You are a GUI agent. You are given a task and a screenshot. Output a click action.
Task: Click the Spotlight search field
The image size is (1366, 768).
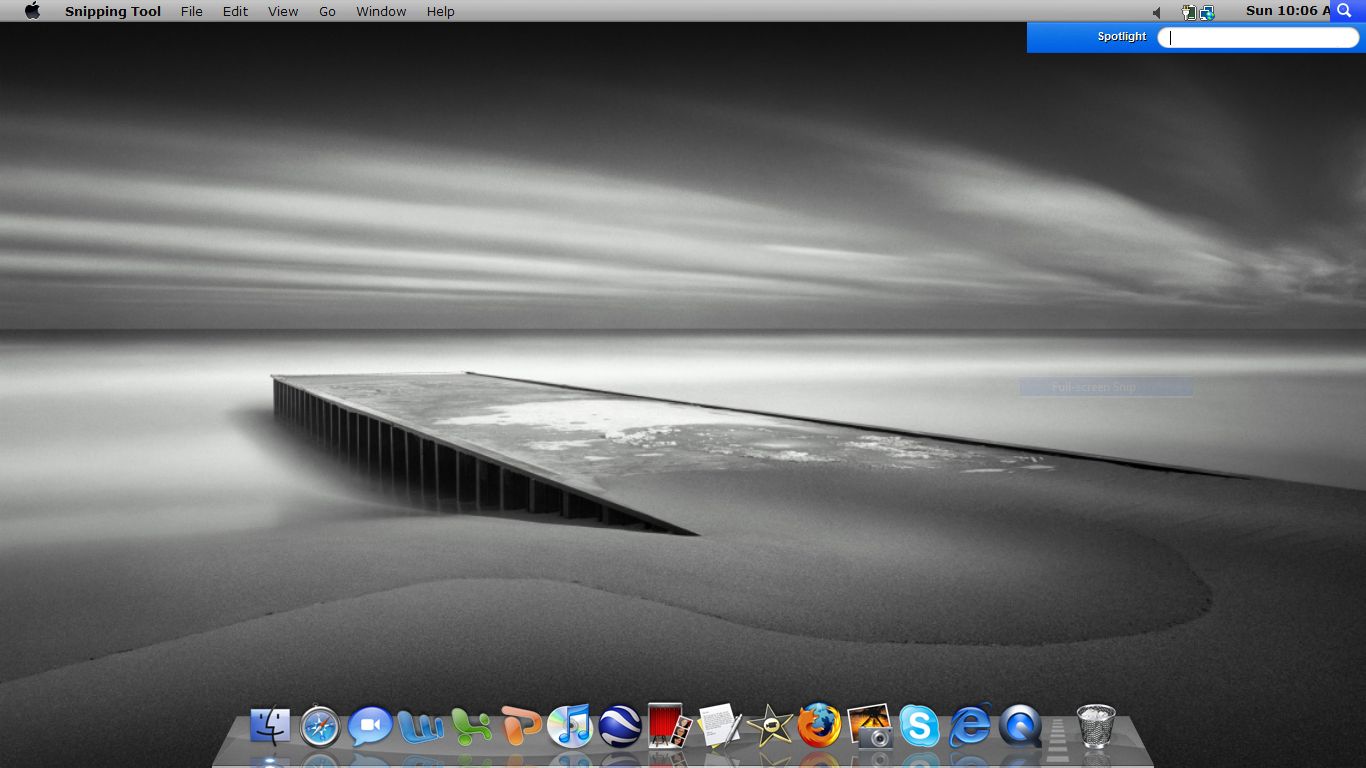pos(1258,38)
